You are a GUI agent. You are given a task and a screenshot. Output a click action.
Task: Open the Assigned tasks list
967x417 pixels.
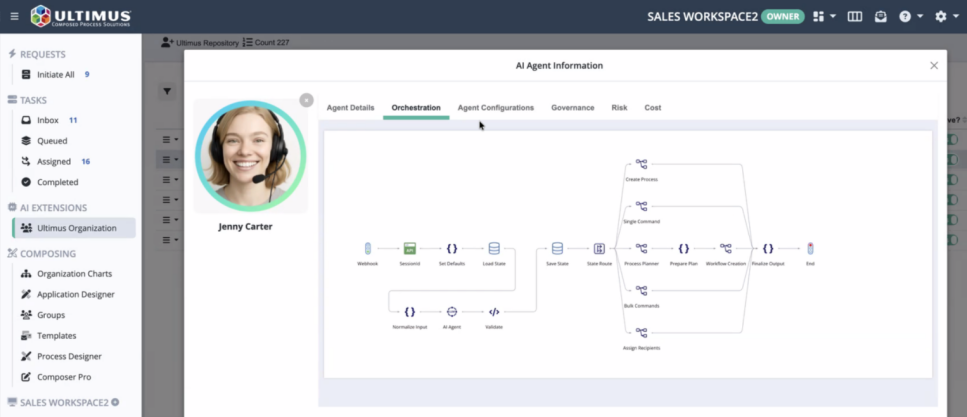point(54,162)
